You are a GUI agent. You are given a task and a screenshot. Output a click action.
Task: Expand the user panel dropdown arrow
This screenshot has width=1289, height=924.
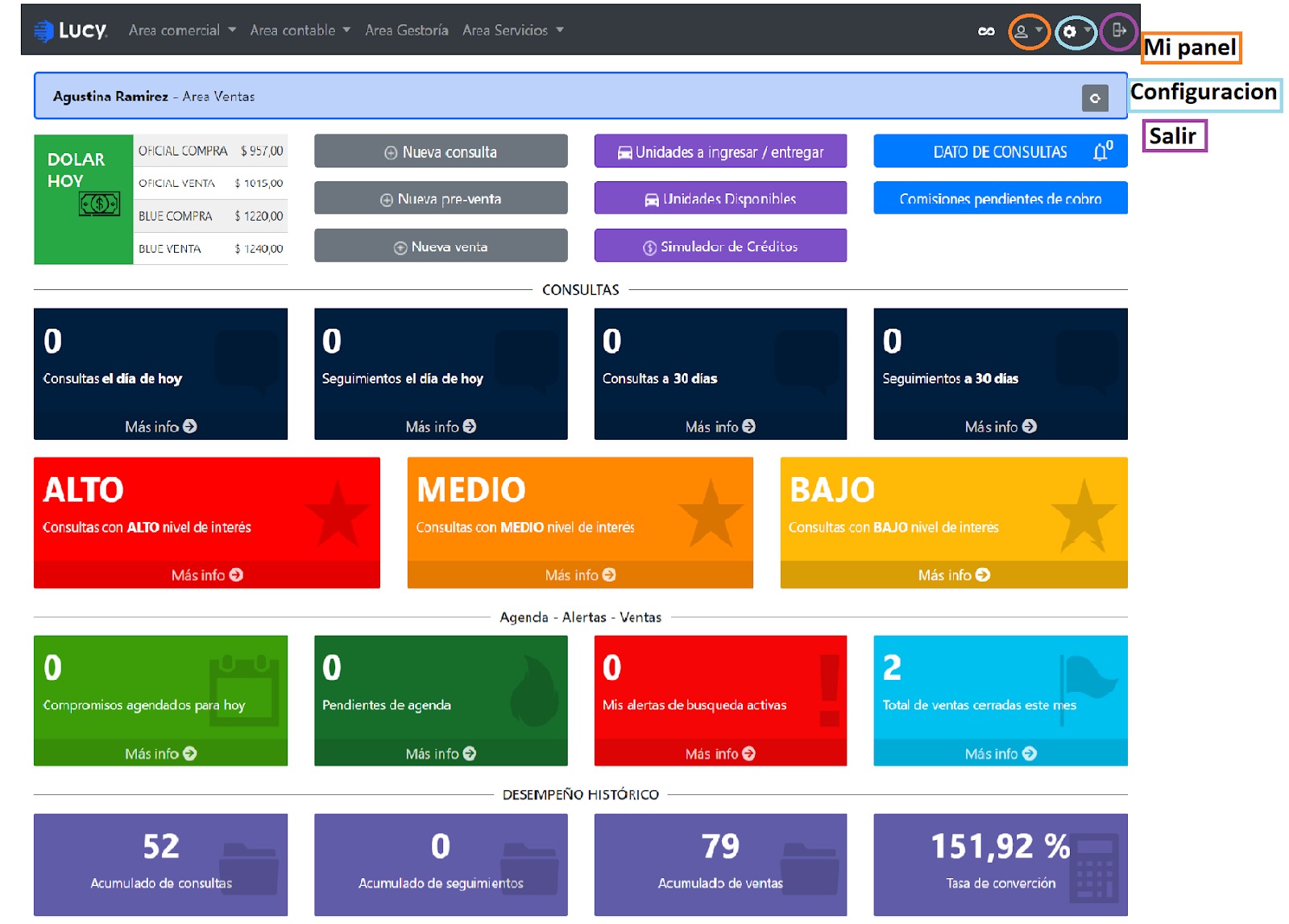[1039, 30]
